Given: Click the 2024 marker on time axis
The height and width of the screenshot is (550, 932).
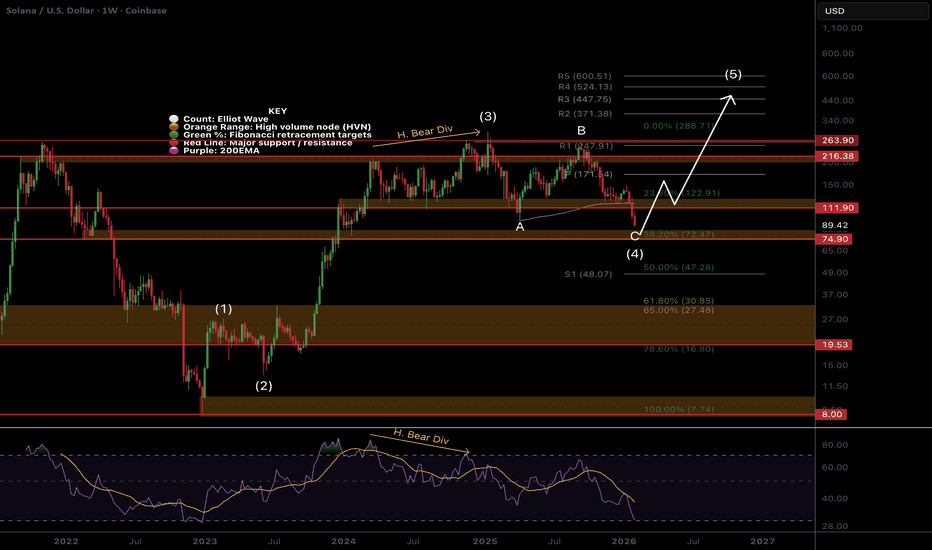Looking at the screenshot, I should pyautogui.click(x=343, y=540).
